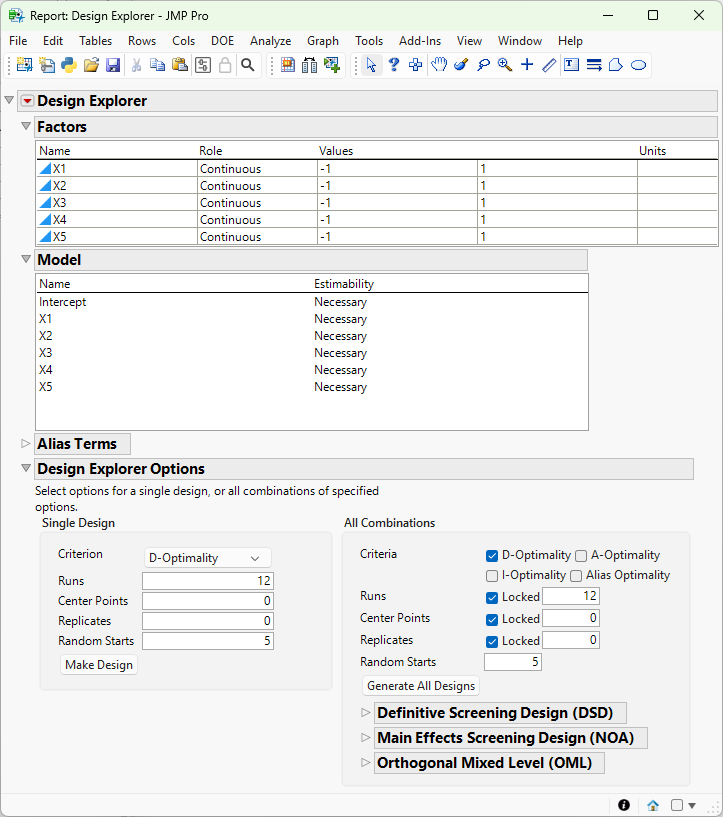Select the Crosshairs tool
723x817 pixels.
coord(527,65)
